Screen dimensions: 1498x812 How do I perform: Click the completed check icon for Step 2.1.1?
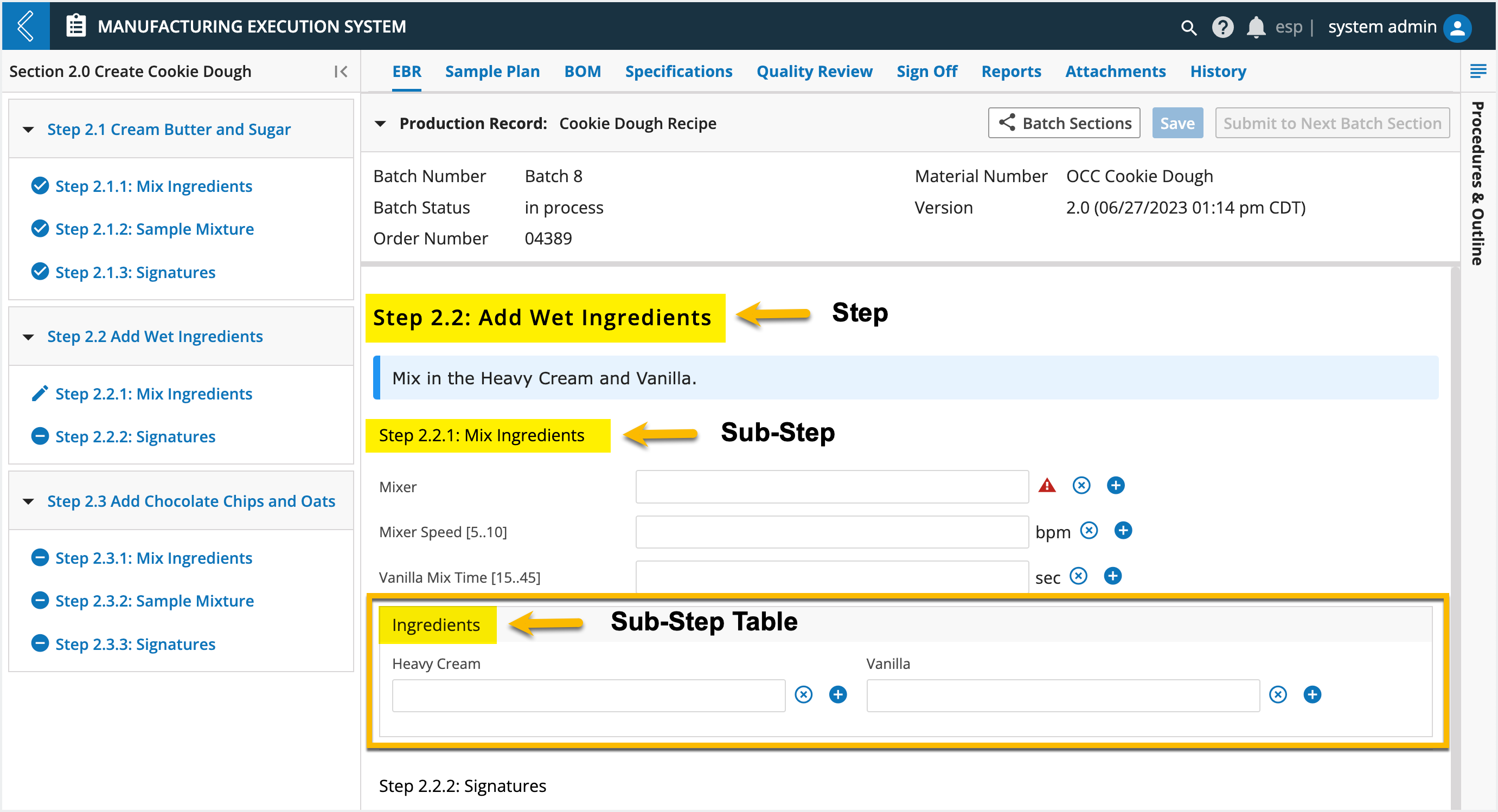click(40, 185)
